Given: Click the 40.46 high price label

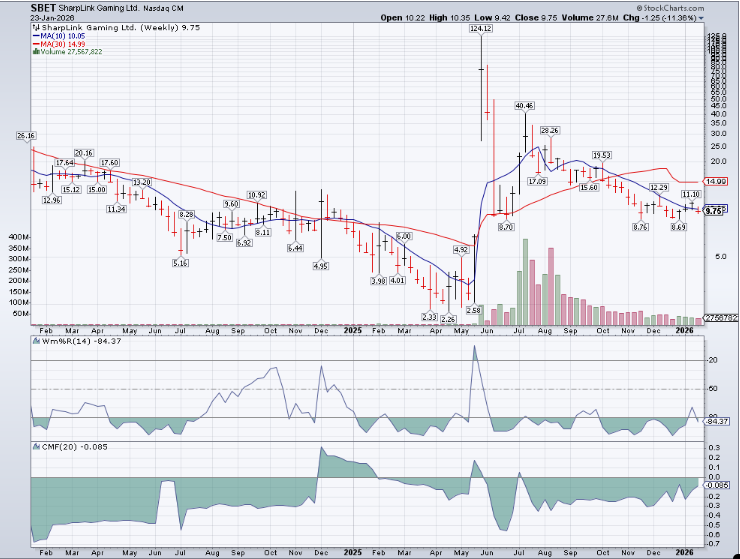Looking at the screenshot, I should [x=525, y=105].
